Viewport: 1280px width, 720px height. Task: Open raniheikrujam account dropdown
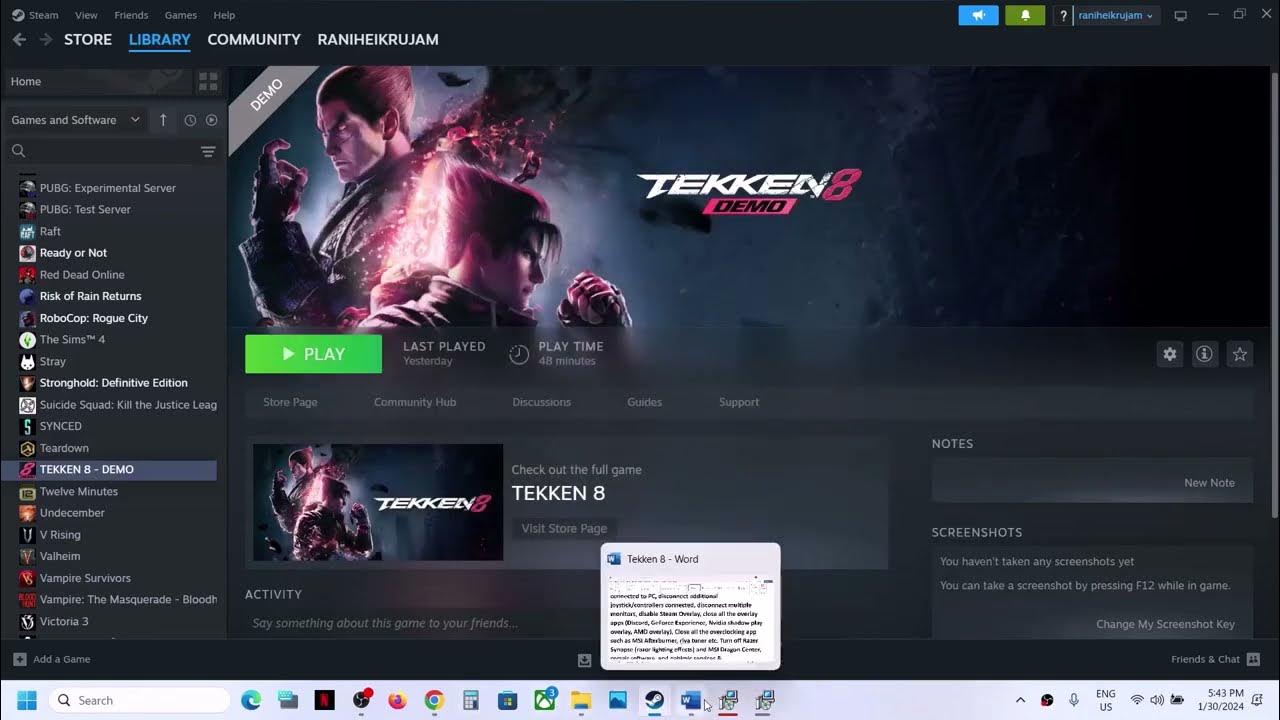(1116, 15)
